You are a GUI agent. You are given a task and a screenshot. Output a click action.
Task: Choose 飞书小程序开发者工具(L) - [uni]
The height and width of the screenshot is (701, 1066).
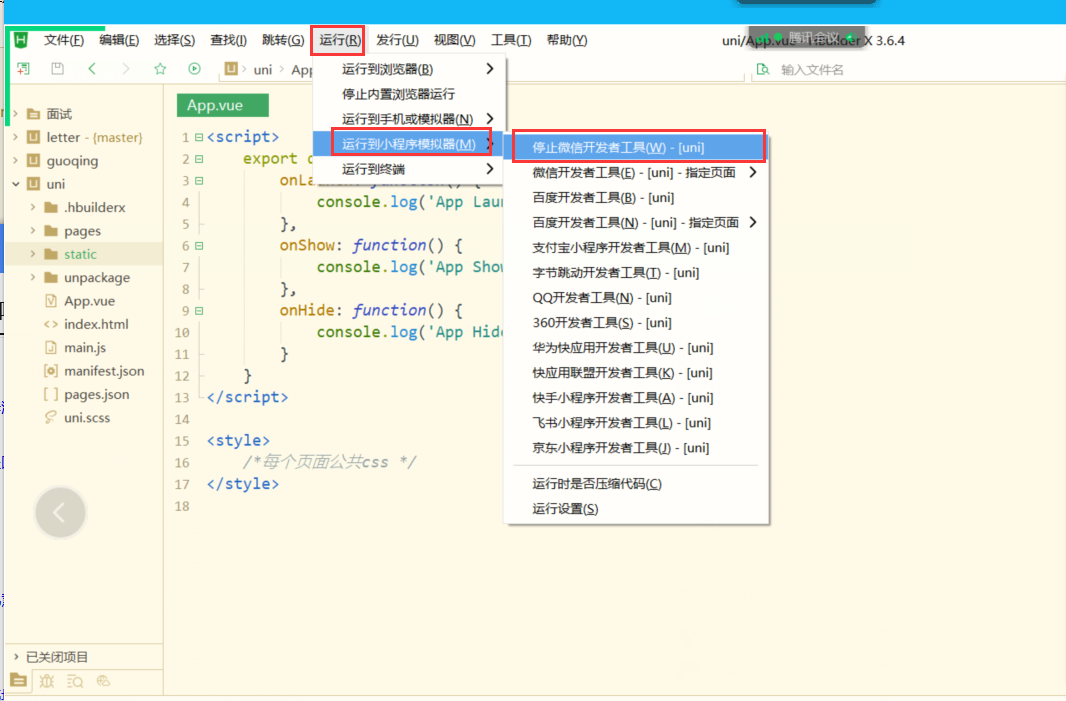tap(637, 423)
